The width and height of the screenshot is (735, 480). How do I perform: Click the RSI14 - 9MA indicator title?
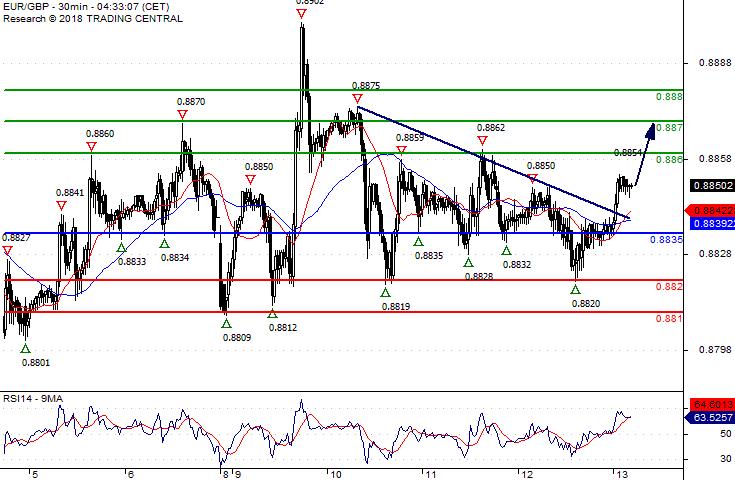[33, 398]
